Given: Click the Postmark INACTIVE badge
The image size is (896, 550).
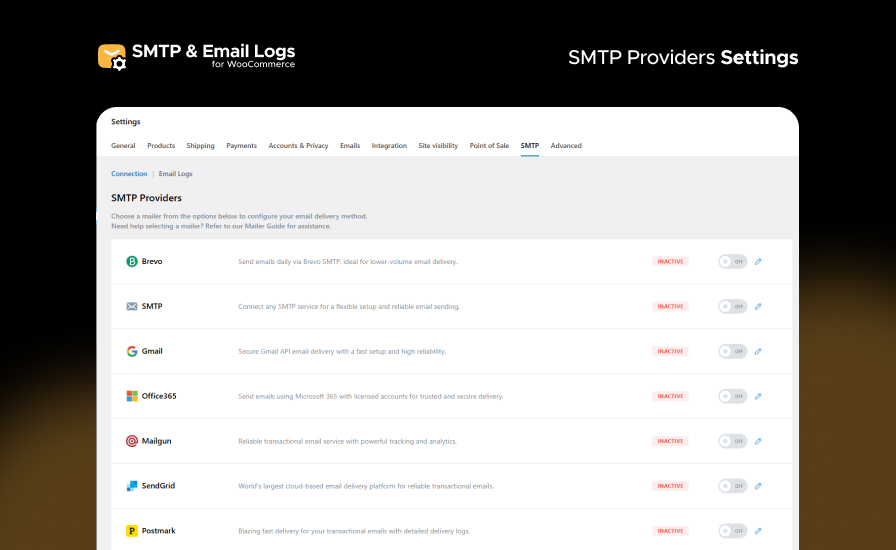Looking at the screenshot, I should coord(670,531).
